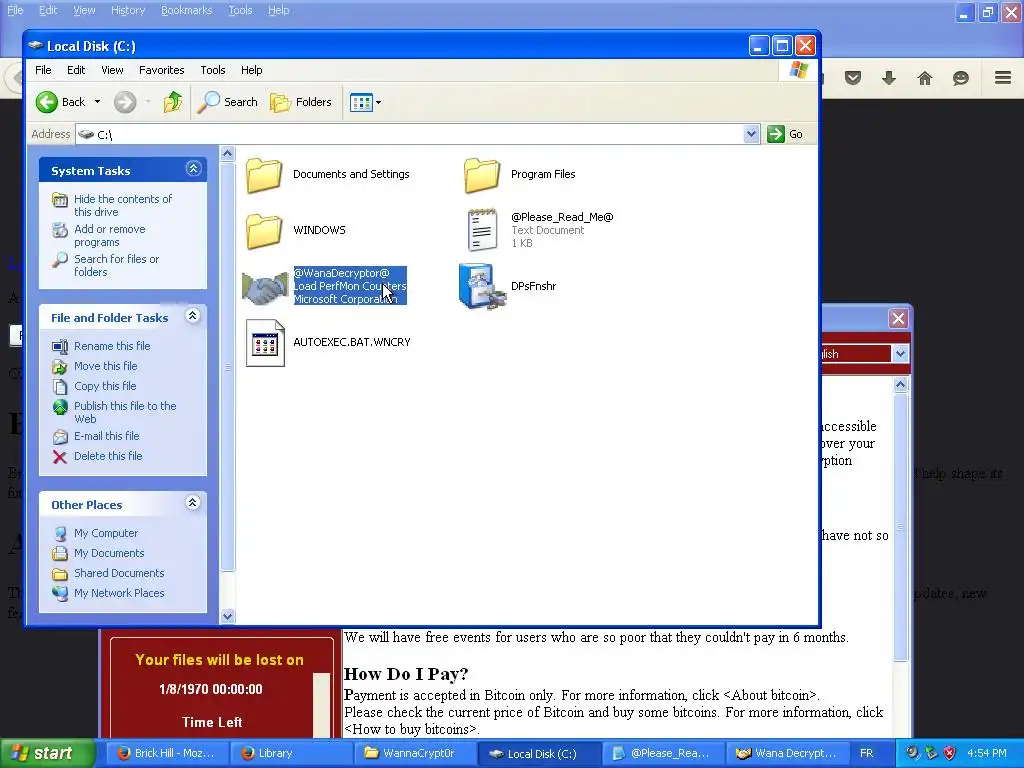The width and height of the screenshot is (1024, 768).
Task: Open My Documents from Other Places
Action: pos(109,553)
